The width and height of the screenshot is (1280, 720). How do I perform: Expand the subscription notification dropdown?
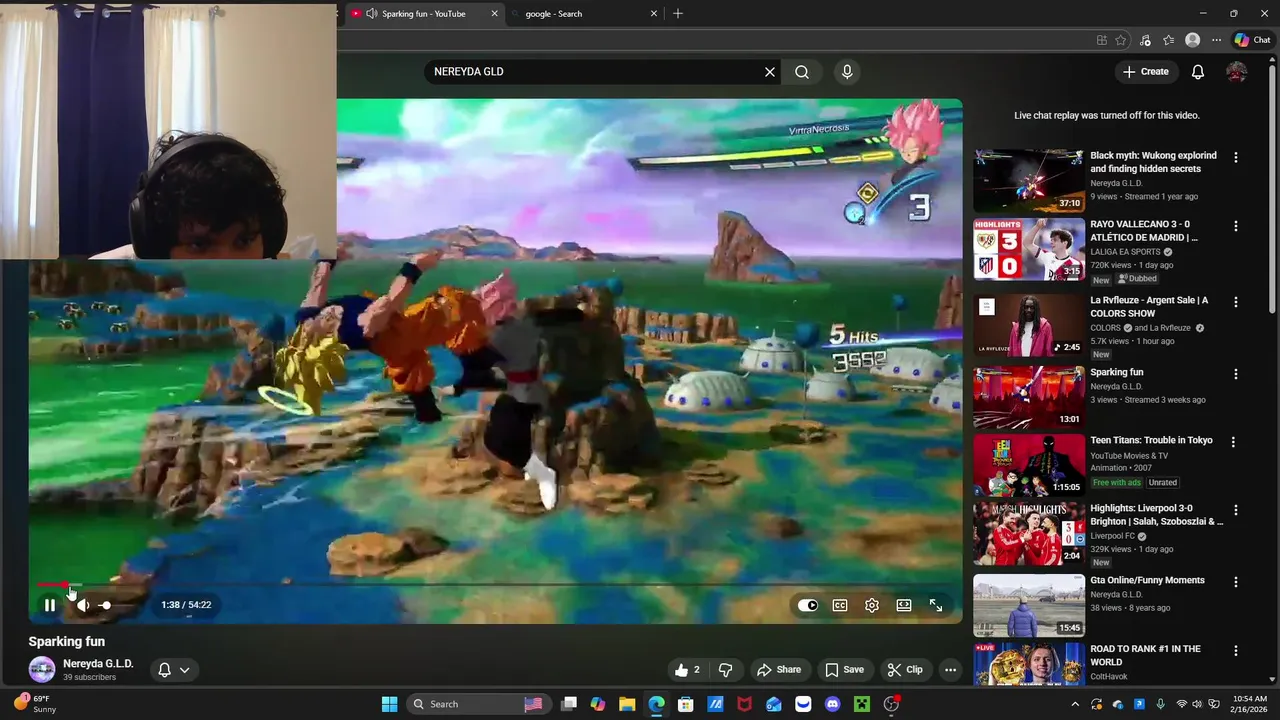coord(174,670)
